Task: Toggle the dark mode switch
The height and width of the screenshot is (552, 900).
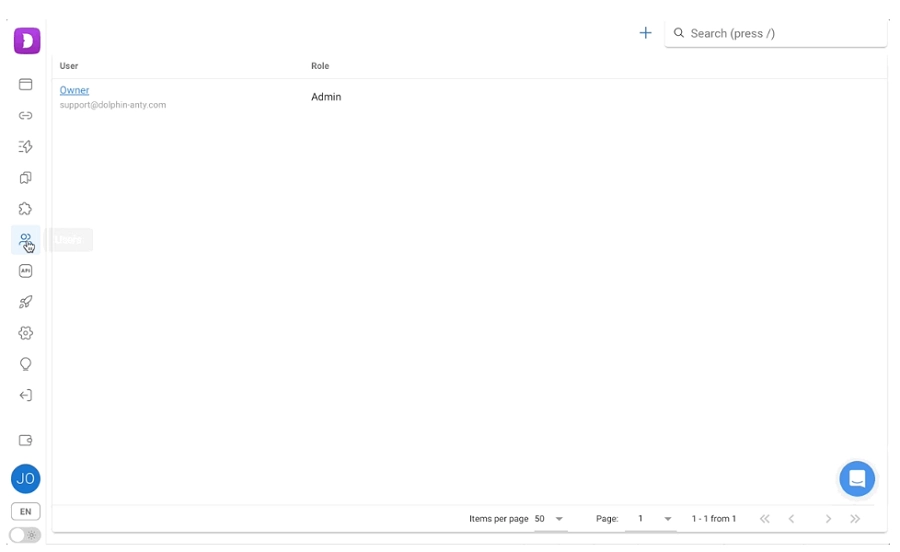Action: tap(25, 535)
